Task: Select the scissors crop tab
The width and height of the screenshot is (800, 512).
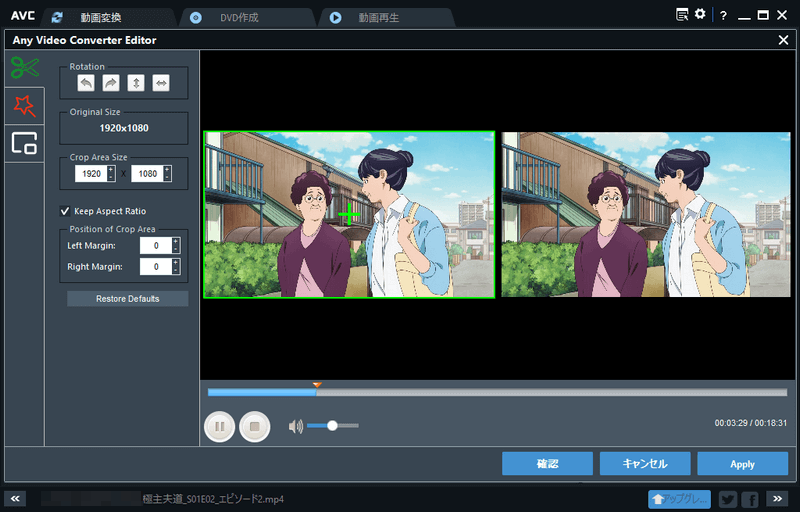Action: click(x=24, y=68)
